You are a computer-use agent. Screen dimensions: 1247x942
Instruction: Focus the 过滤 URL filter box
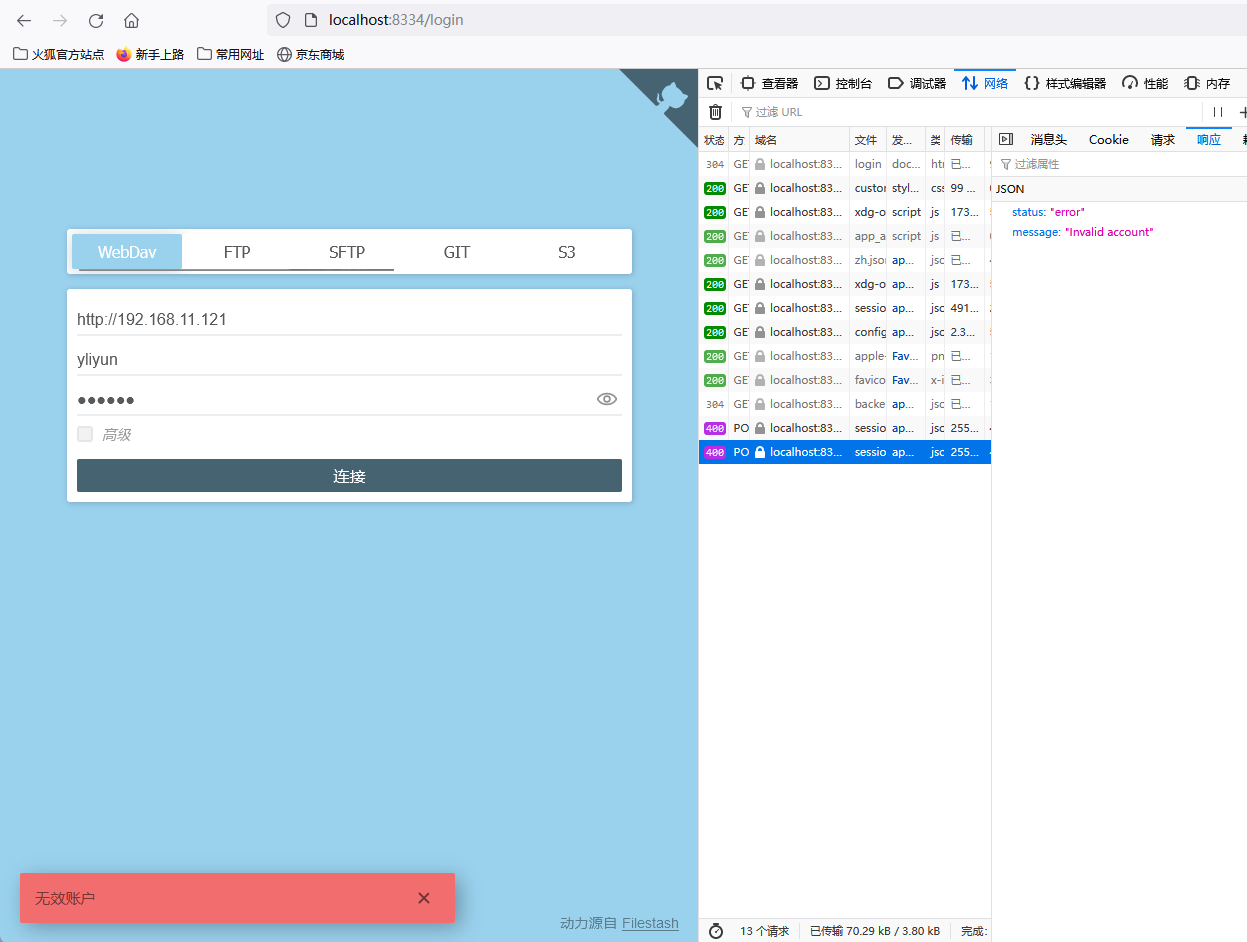[965, 112]
